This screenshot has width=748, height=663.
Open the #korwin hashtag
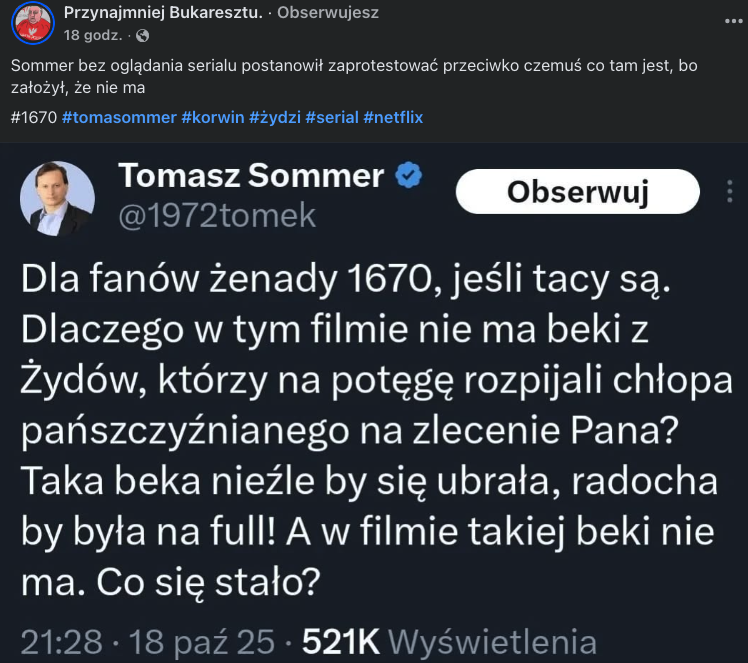[211, 117]
